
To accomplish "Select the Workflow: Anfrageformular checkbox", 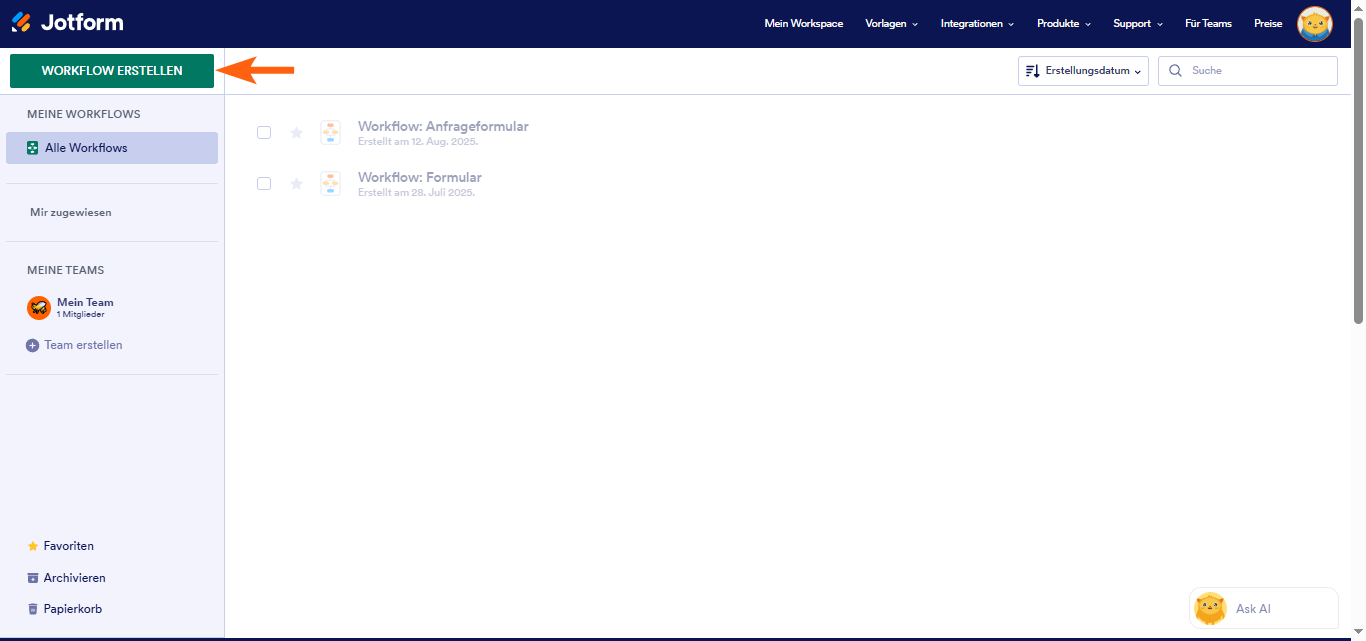I will [264, 133].
